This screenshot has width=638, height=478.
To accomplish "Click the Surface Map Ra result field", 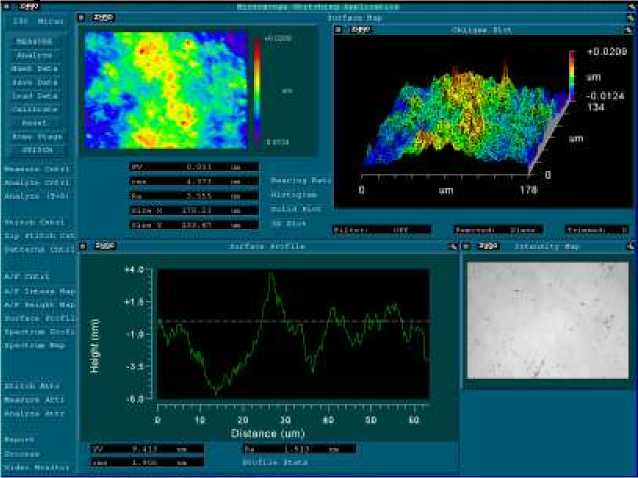I will click(x=194, y=196).
